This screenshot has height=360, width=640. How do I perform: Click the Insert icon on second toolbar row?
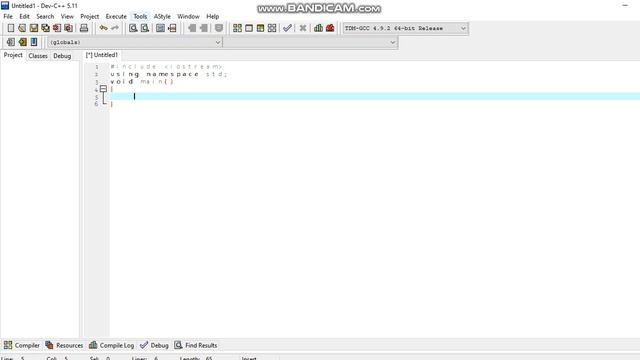[11, 42]
